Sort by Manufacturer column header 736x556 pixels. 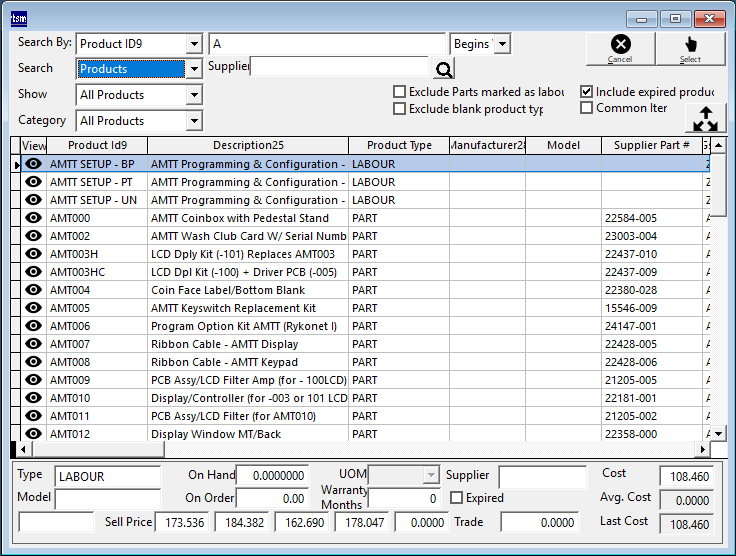(488, 145)
